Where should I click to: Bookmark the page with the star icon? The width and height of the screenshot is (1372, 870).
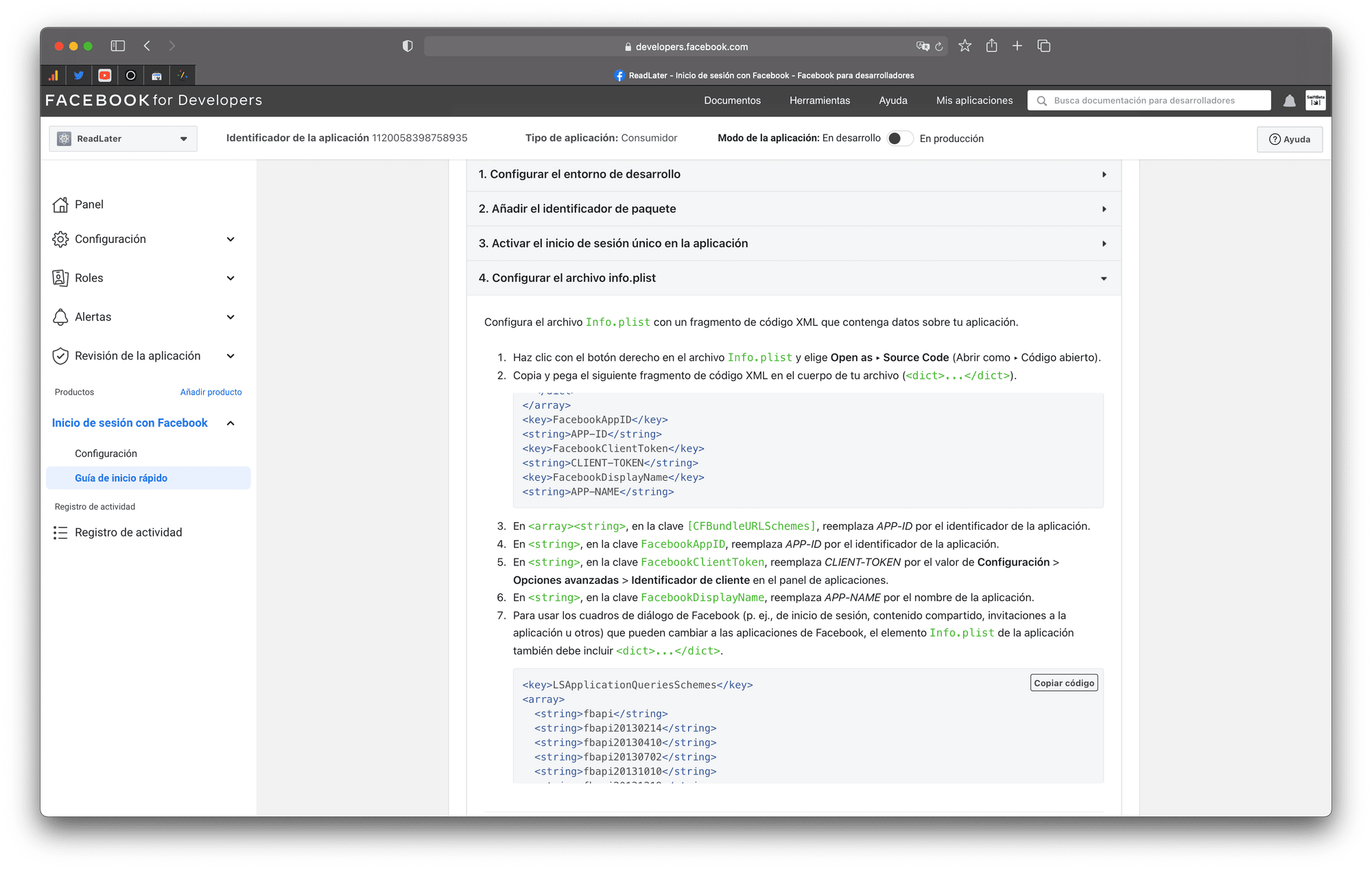point(965,46)
